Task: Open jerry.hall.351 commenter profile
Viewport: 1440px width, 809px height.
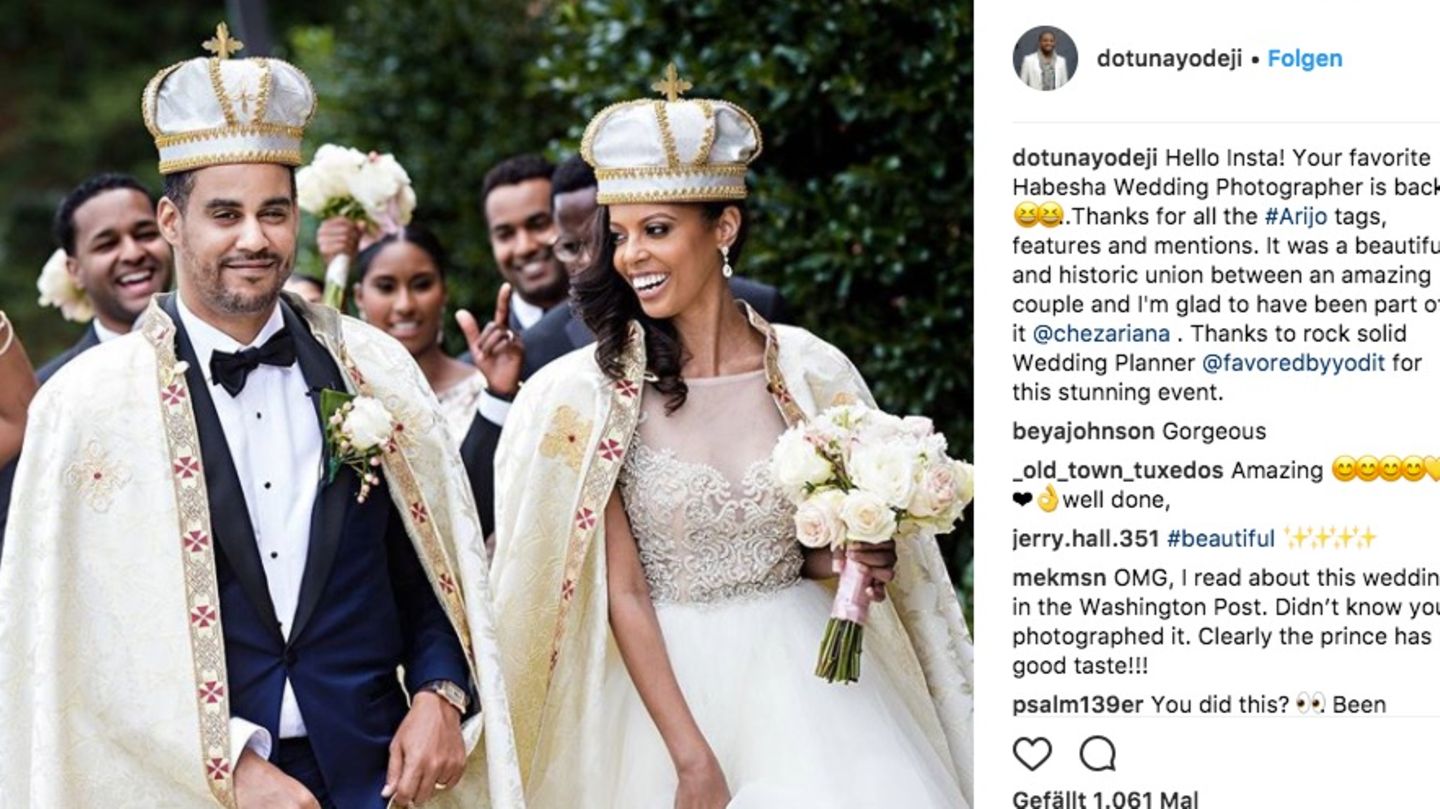Action: pos(1086,538)
